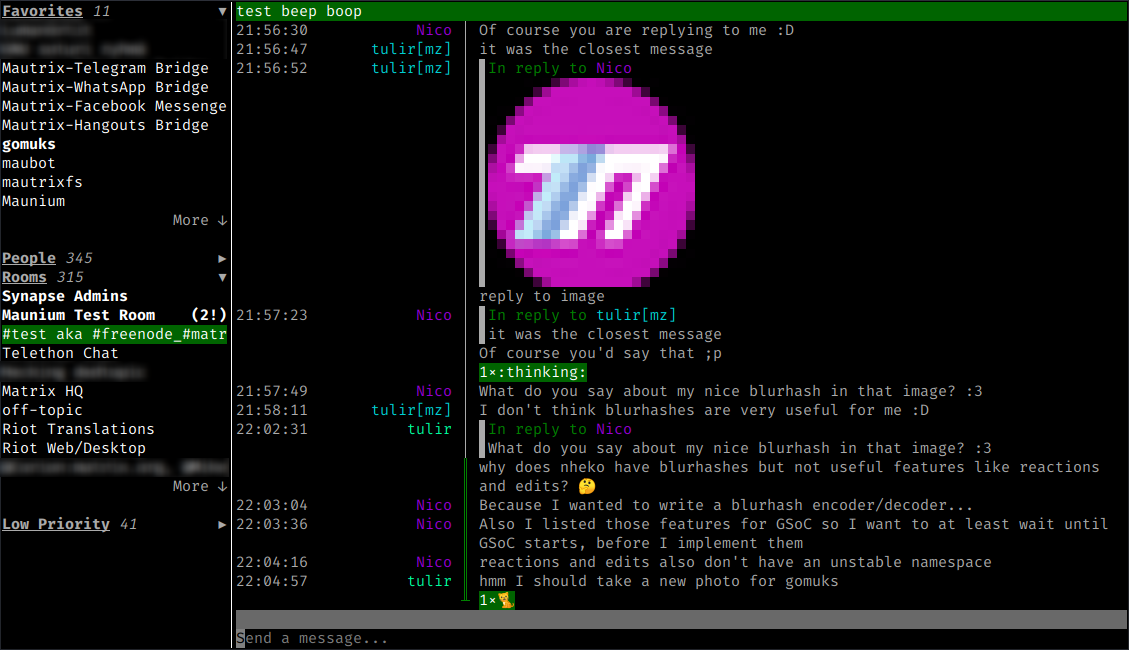
Task: Click 'In reply to Nico' at 22:02:31
Action: [560, 430]
